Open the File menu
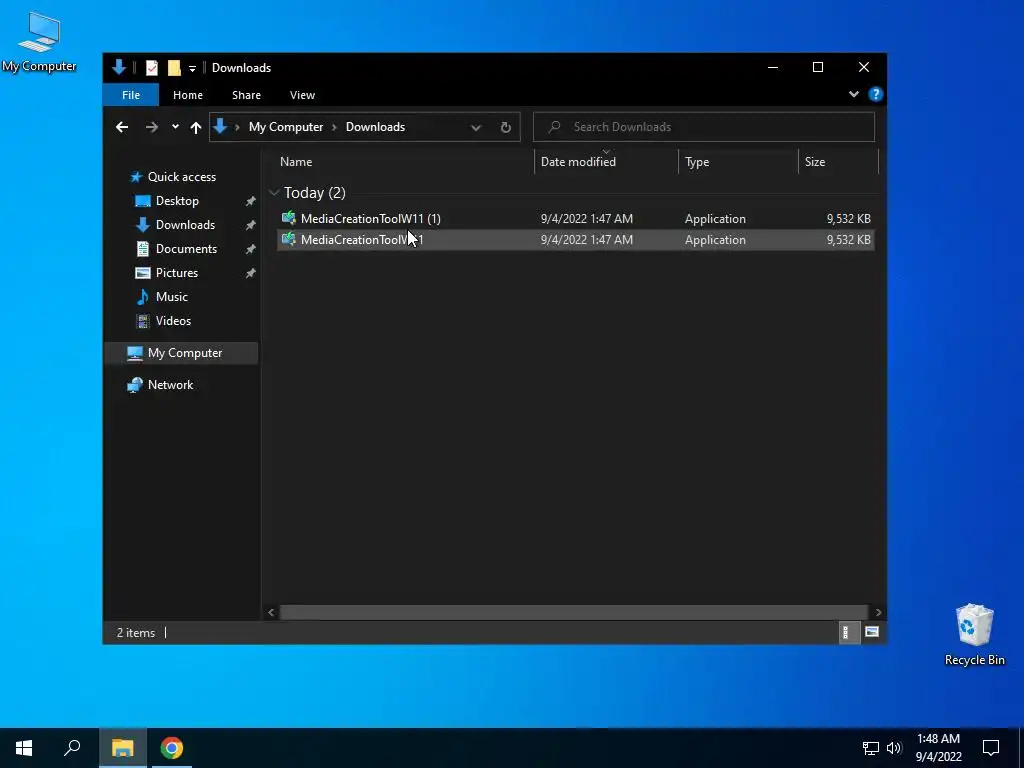 coord(131,95)
